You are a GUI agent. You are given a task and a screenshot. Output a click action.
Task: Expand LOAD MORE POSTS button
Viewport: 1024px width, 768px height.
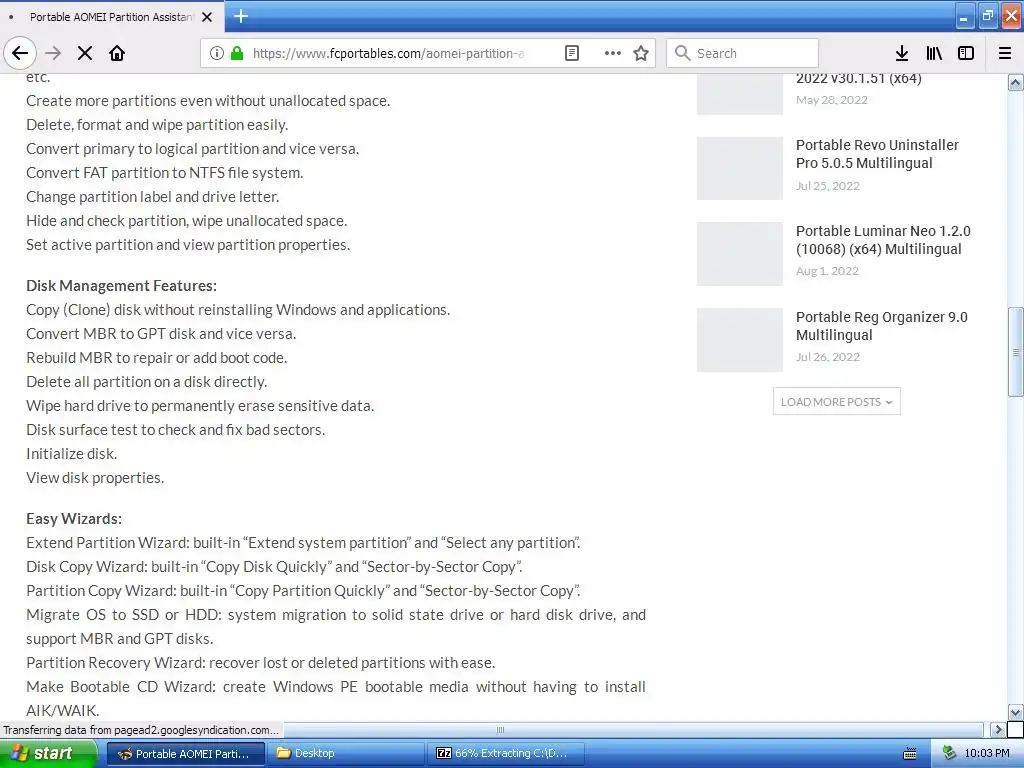tap(837, 402)
